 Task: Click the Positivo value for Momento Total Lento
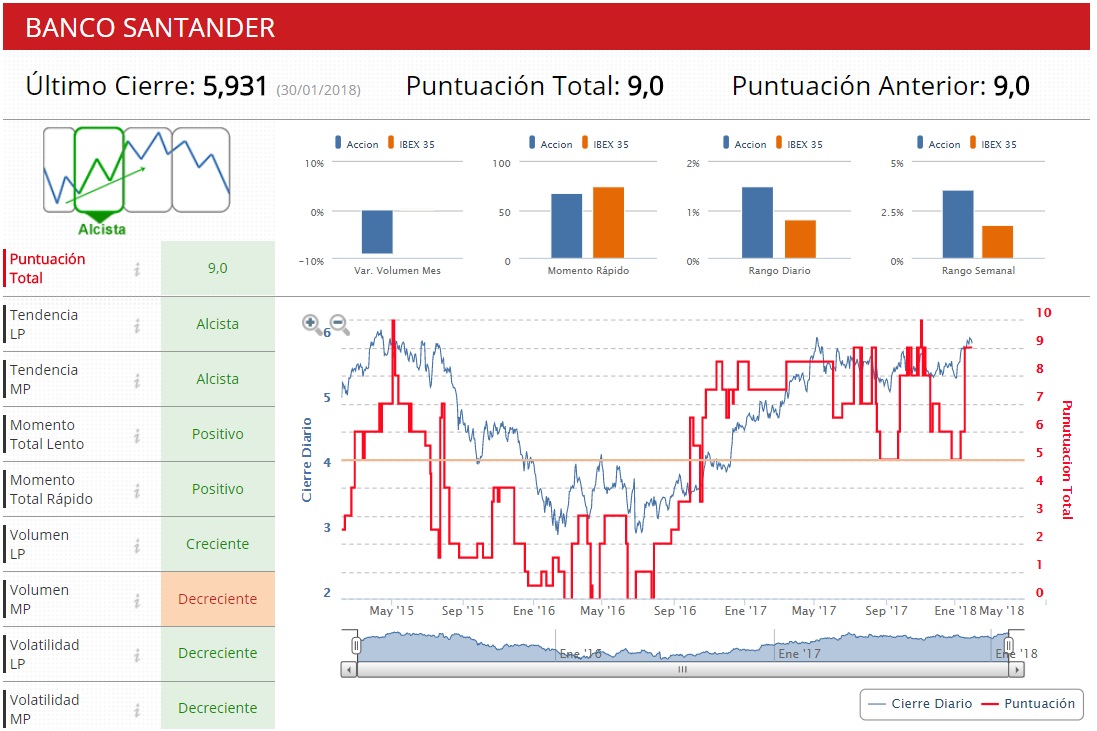tap(218, 434)
